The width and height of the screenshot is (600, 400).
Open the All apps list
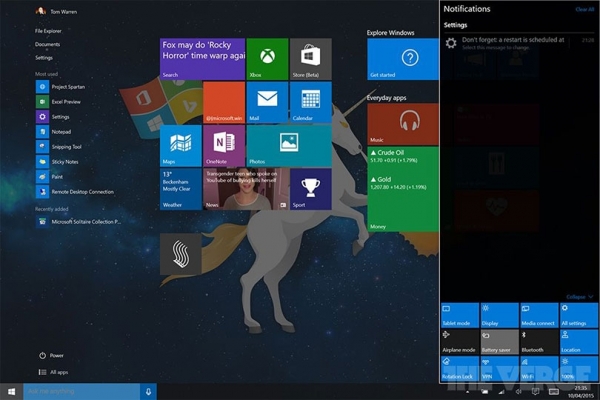(x=54, y=372)
